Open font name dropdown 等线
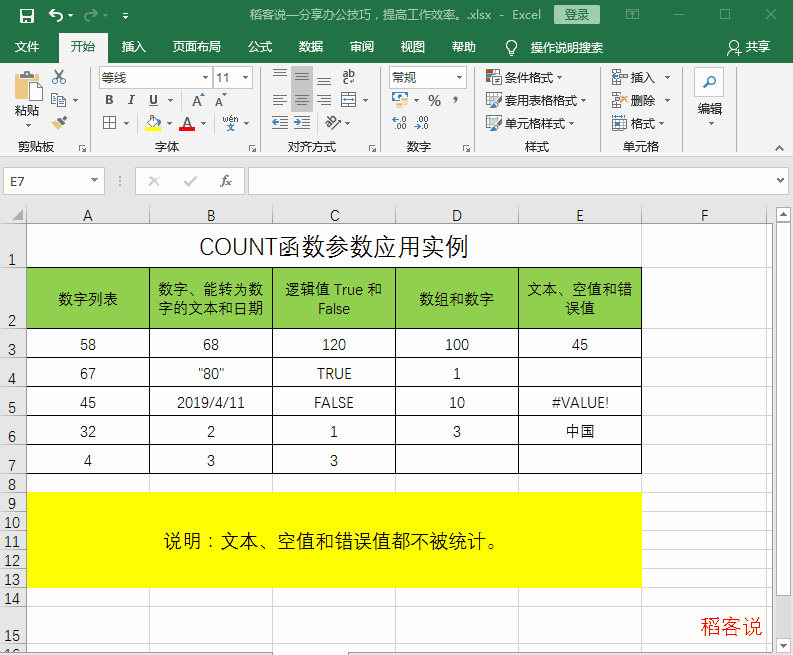This screenshot has width=793, height=655. 205,77
